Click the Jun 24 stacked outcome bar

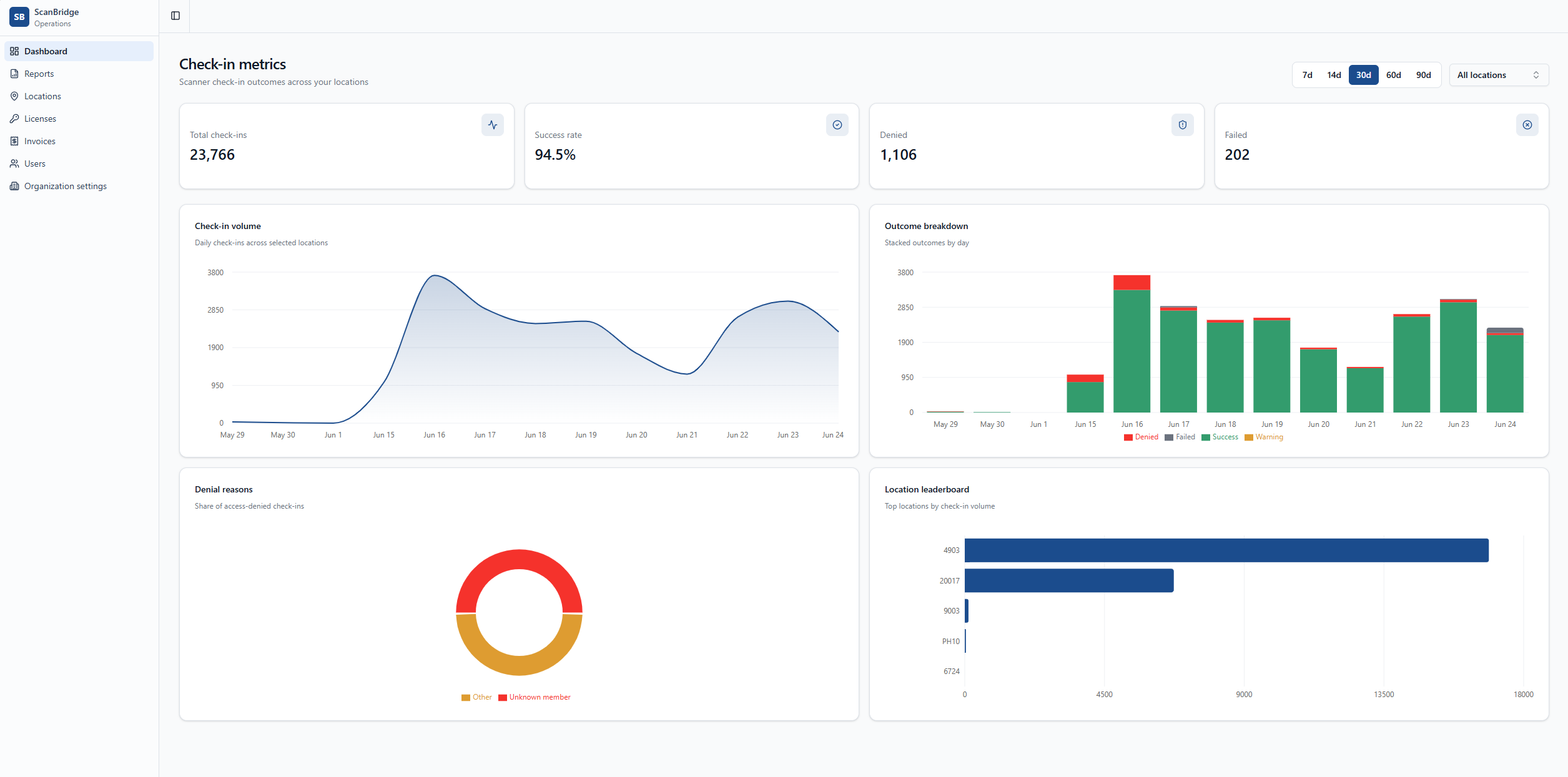click(1505, 370)
